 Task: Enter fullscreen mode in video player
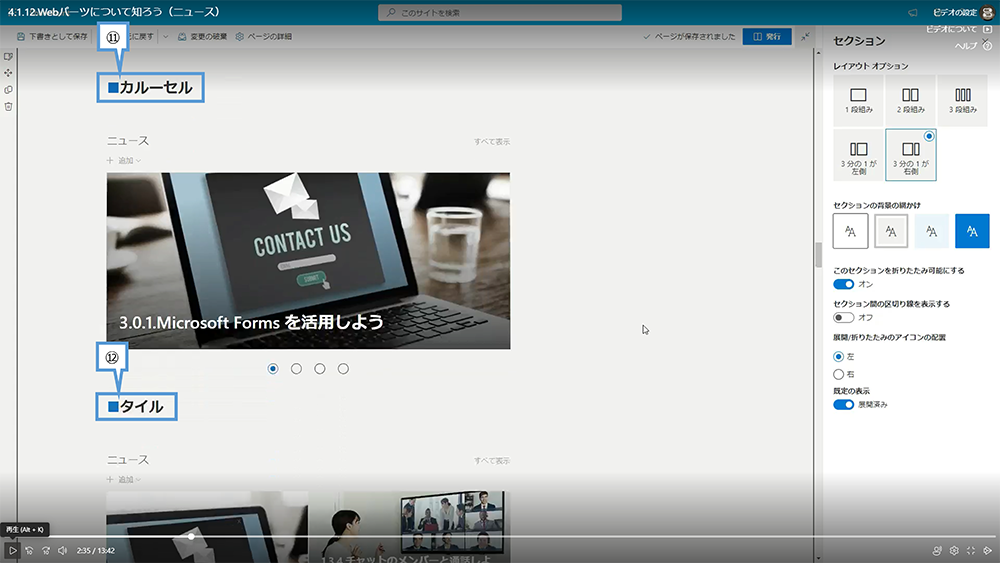(971, 550)
